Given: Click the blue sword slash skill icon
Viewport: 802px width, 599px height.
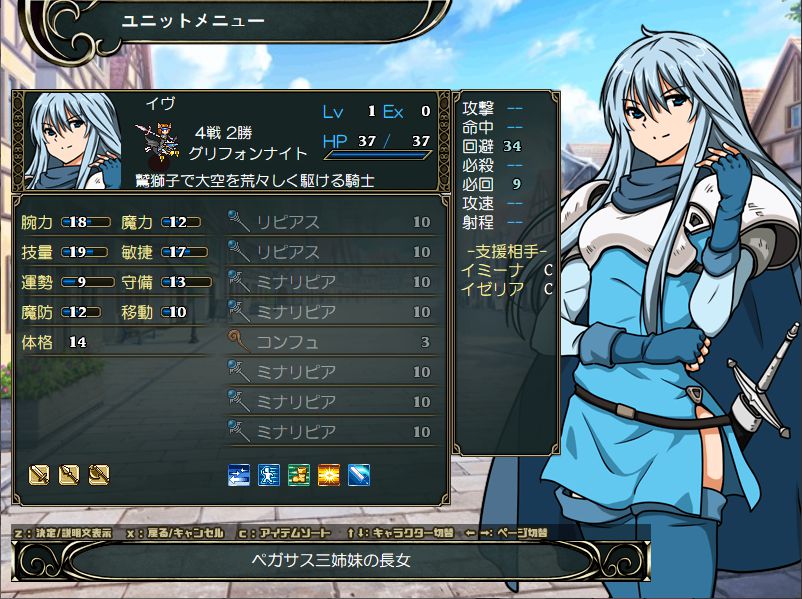Looking at the screenshot, I should (359, 475).
